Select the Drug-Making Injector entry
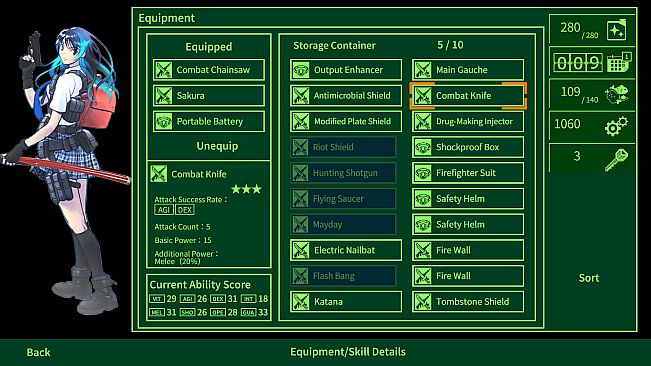This screenshot has height=366, width=651. [468, 122]
